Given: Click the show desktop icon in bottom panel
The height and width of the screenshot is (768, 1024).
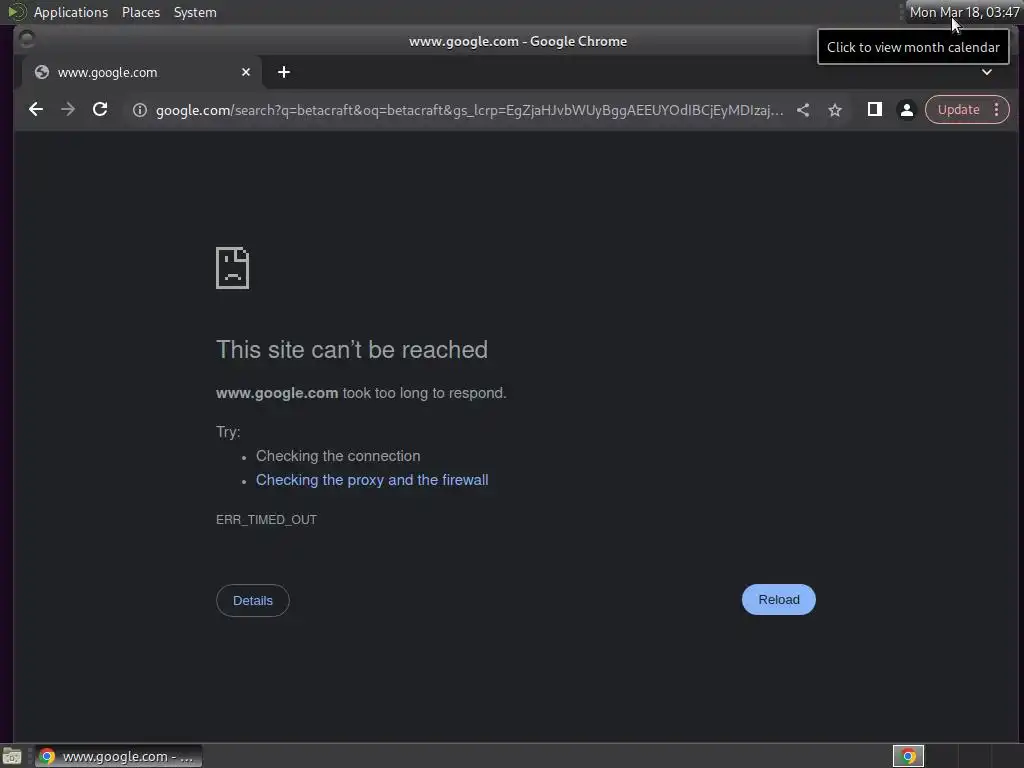Looking at the screenshot, I should point(12,756).
